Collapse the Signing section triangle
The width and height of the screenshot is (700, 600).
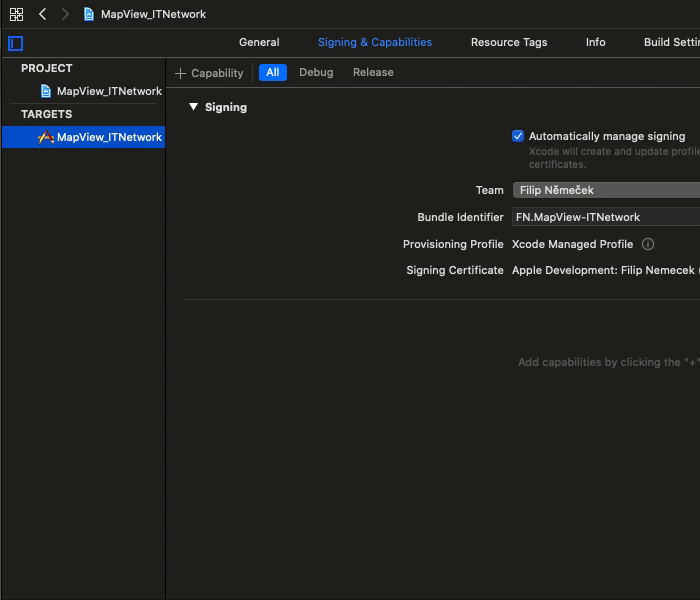194,107
